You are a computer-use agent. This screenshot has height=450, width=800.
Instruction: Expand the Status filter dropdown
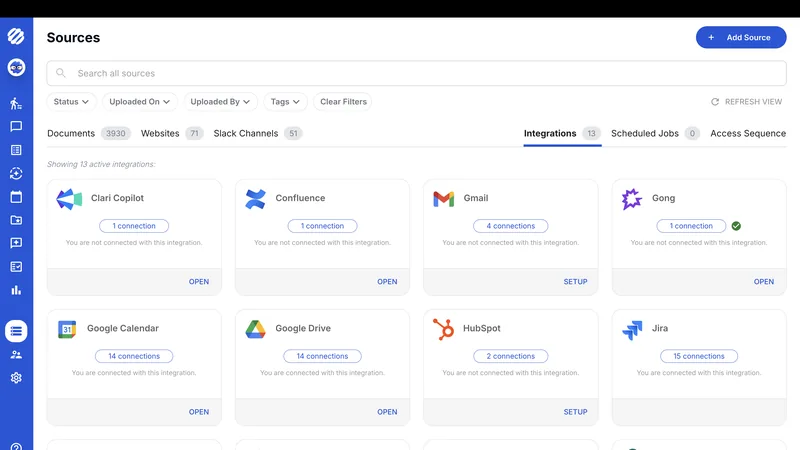(71, 102)
